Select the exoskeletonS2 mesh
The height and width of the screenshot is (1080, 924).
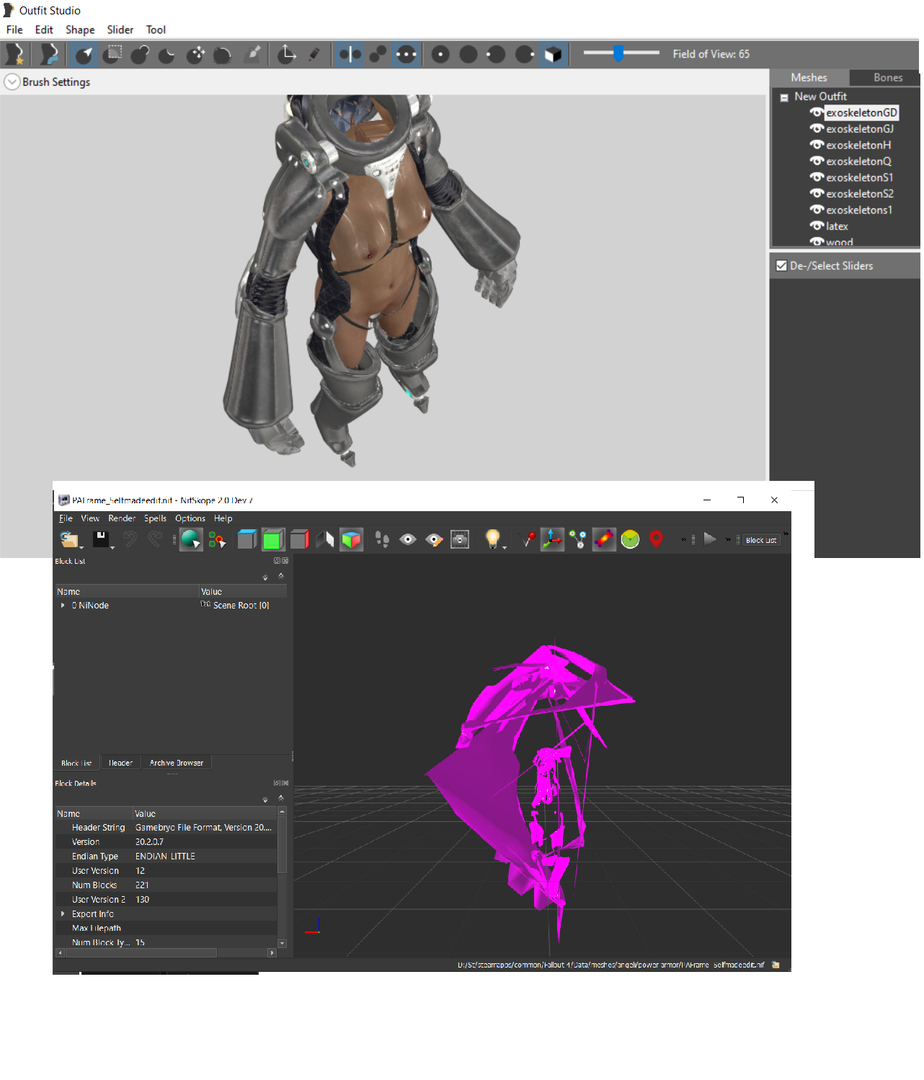click(859, 194)
